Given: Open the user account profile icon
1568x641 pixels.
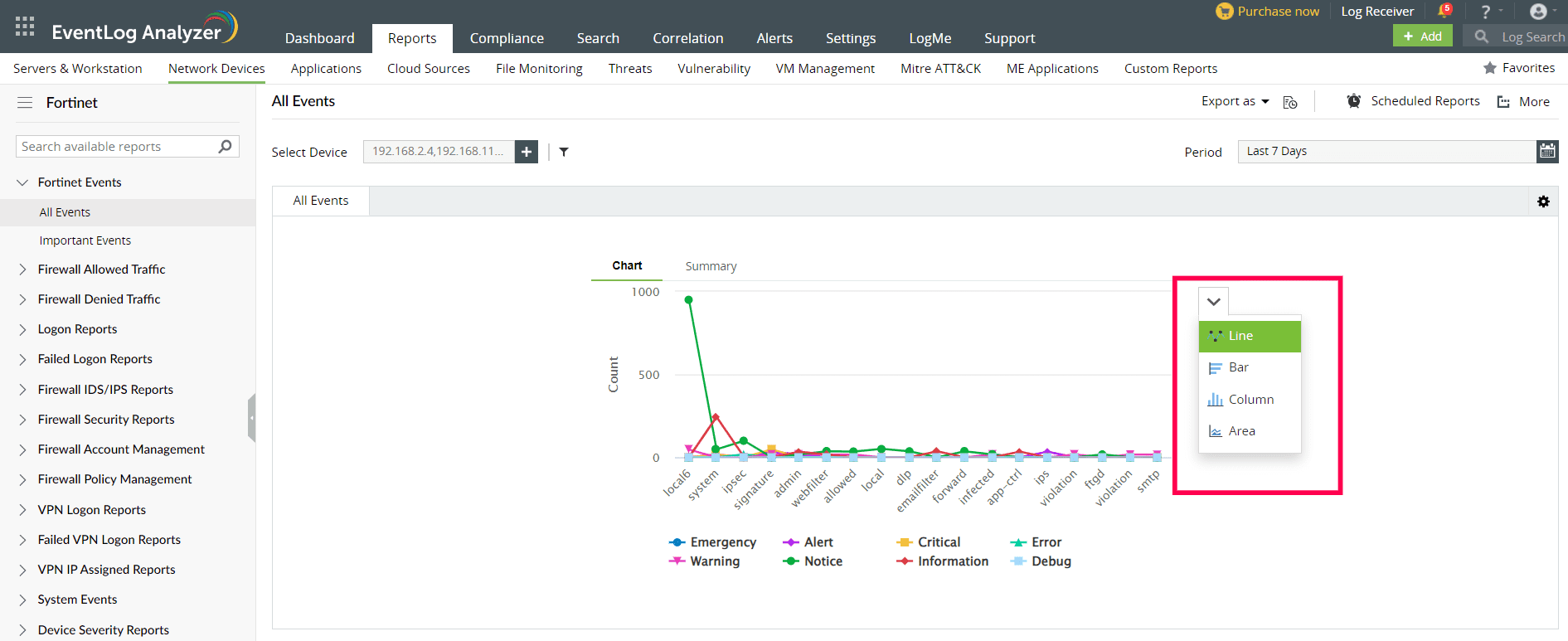Looking at the screenshot, I should 1538,12.
